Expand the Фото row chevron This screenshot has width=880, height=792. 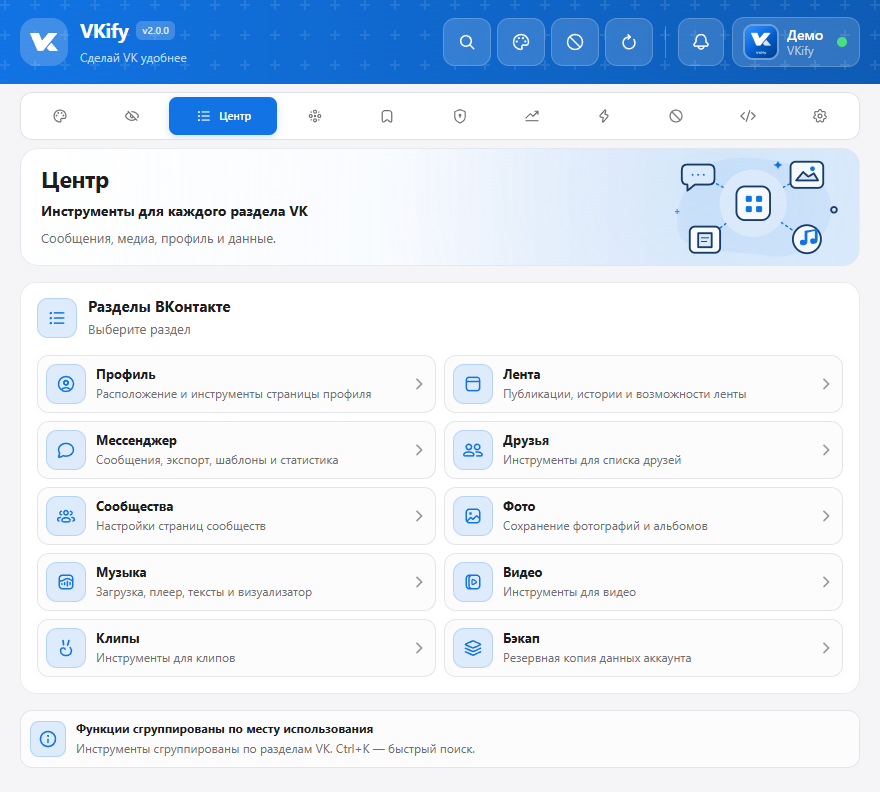(826, 516)
